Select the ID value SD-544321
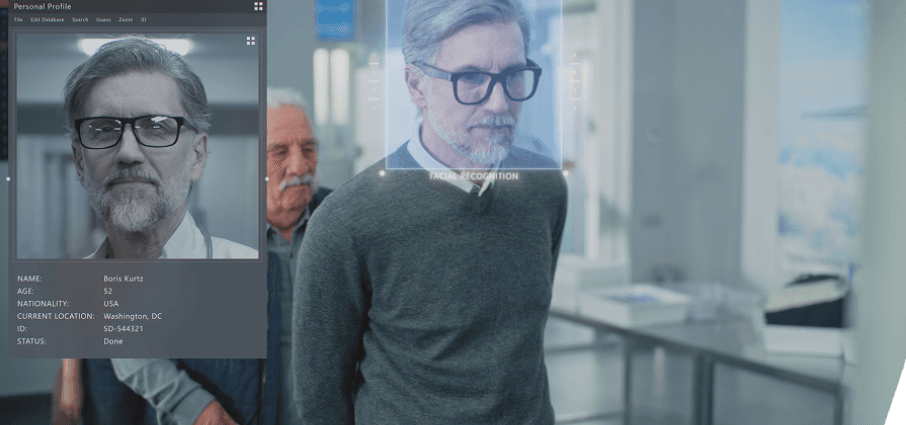906x425 pixels. pos(123,328)
